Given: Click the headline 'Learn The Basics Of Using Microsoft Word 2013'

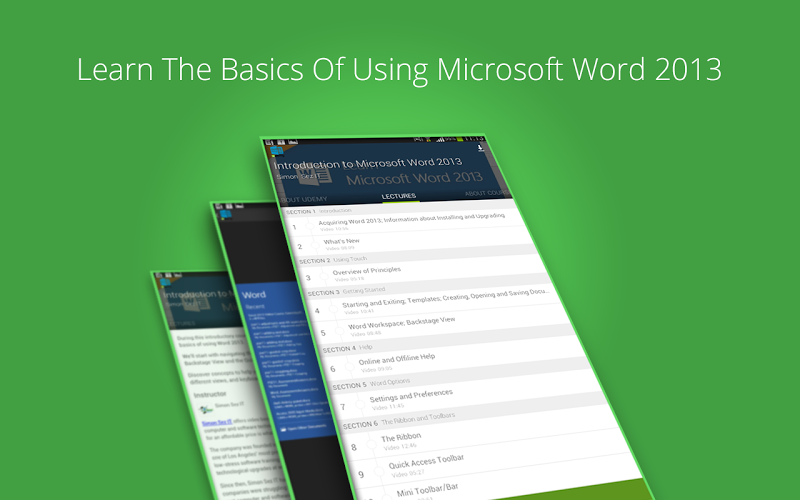Looking at the screenshot, I should pos(399,69).
